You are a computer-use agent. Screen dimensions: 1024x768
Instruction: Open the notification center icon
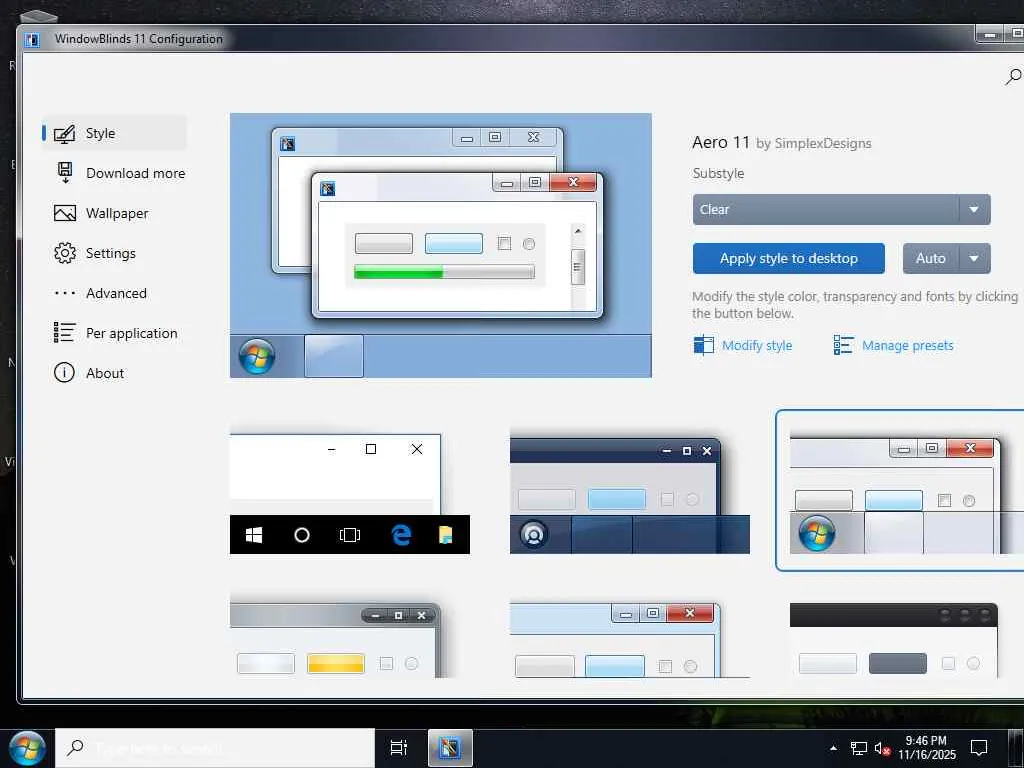point(979,748)
